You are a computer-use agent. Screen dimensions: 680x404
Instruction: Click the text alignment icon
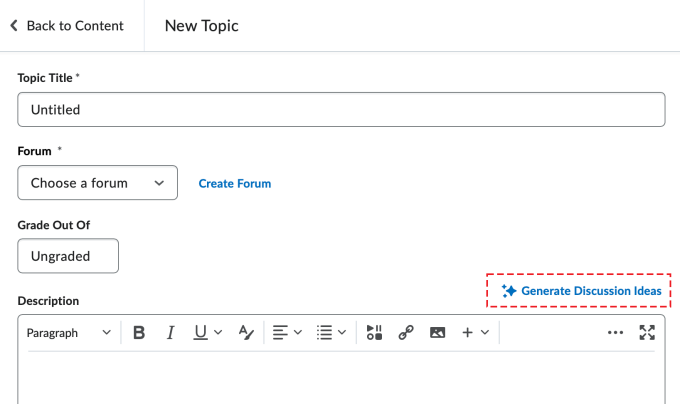coord(281,333)
